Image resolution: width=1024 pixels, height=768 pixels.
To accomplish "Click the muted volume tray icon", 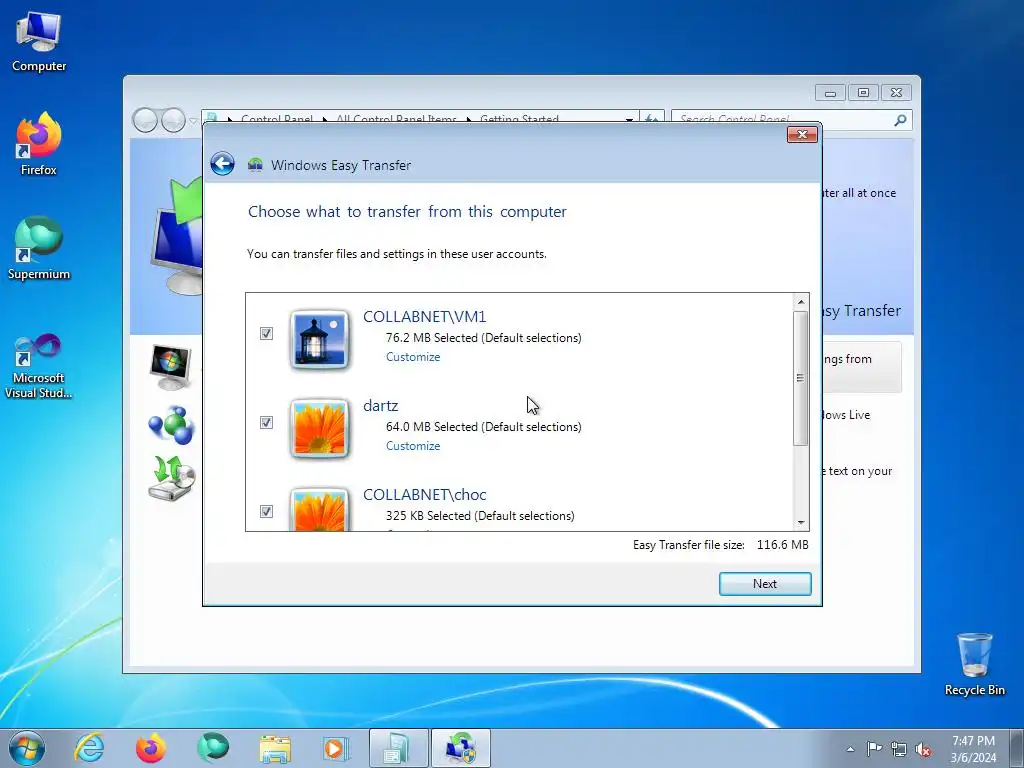I will (923, 750).
